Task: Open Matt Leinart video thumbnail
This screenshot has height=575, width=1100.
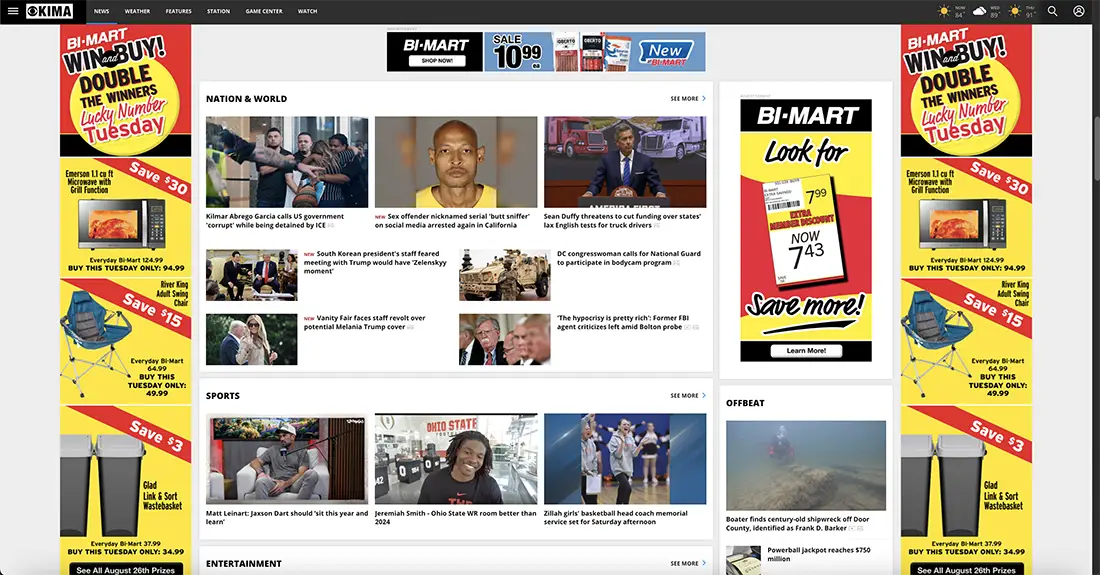Action: pyautogui.click(x=287, y=459)
